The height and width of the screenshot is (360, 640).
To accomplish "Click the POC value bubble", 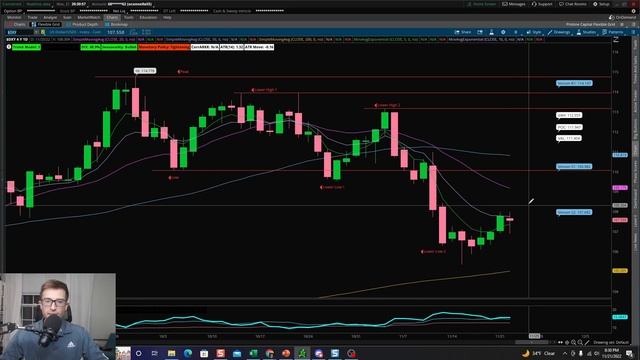I will point(569,127).
